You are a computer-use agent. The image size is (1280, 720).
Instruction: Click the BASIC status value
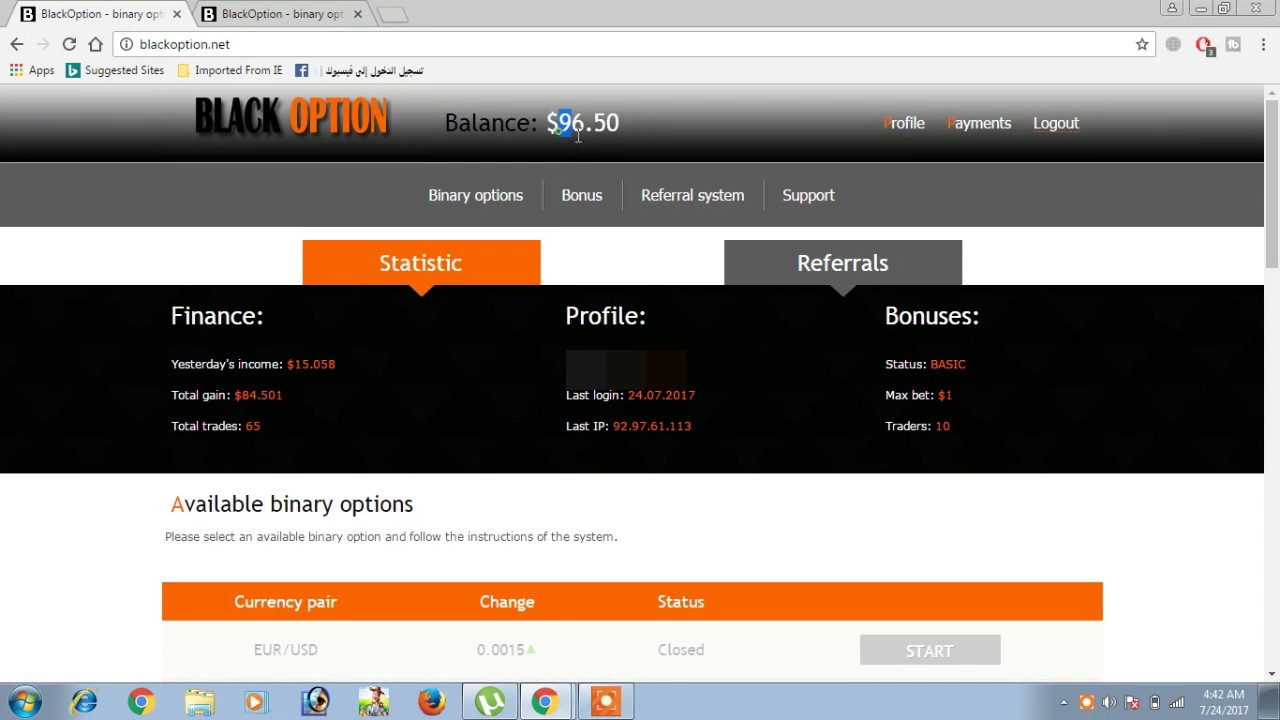[x=948, y=364]
